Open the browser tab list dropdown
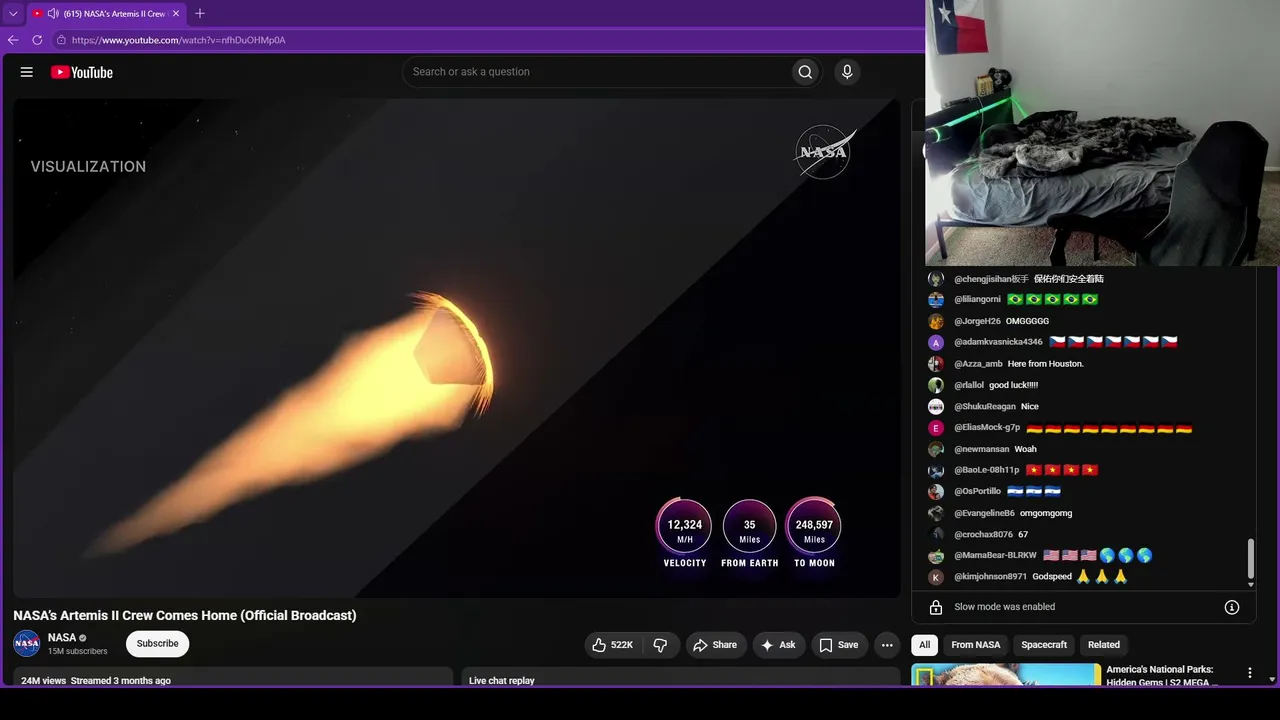Image resolution: width=1280 pixels, height=720 pixels. point(13,14)
